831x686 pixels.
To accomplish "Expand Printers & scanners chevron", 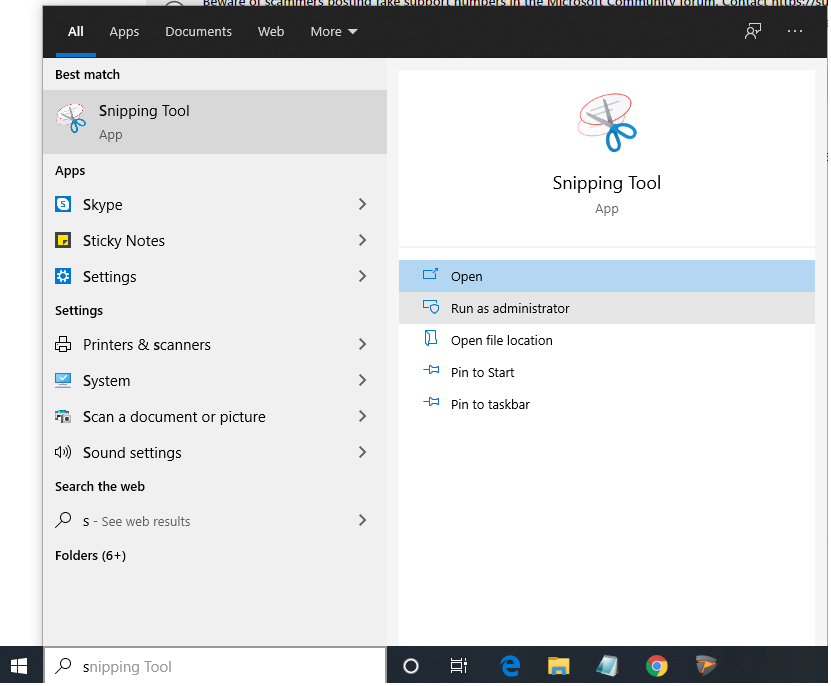I will pos(362,345).
